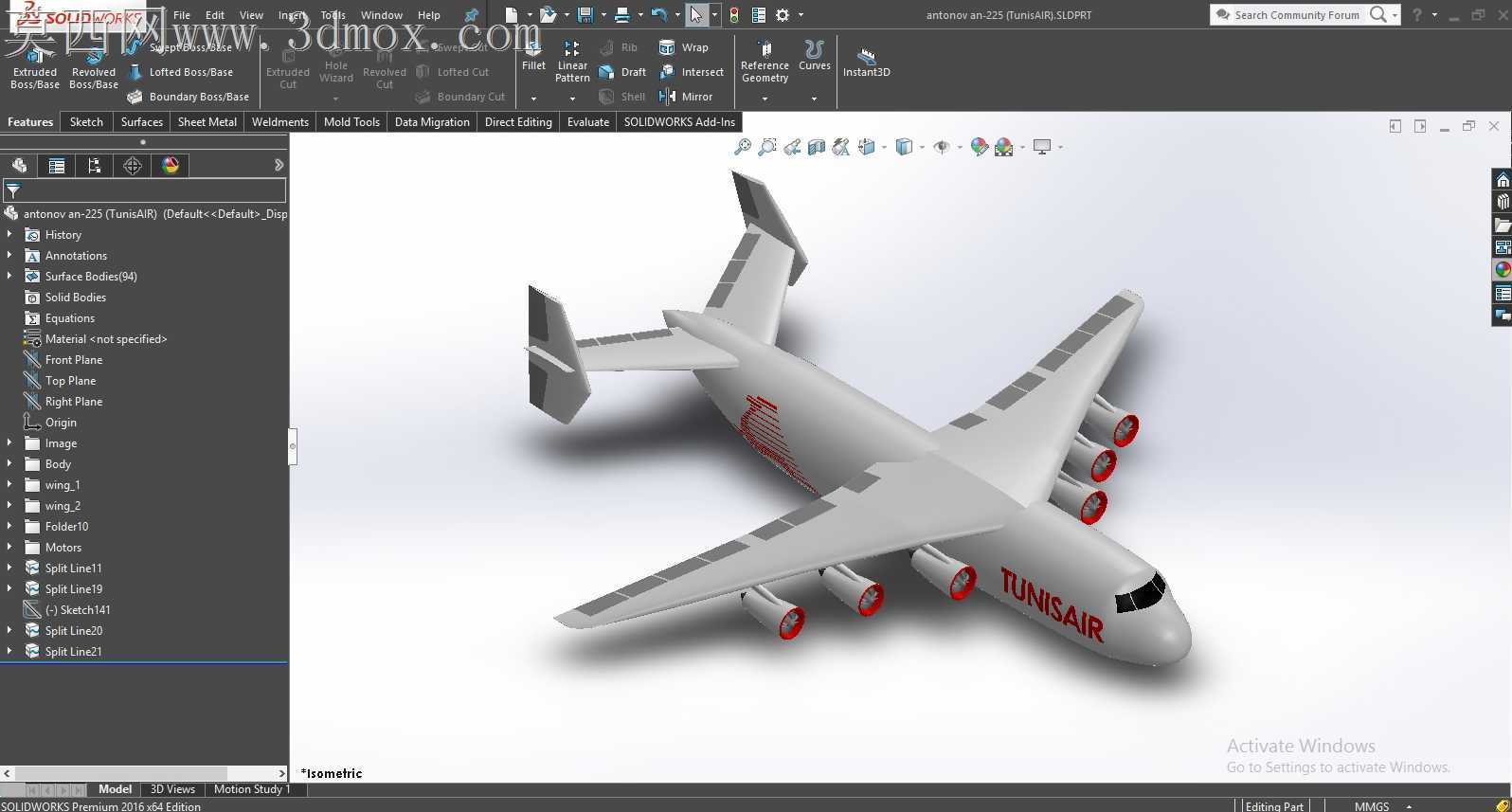Select the Front Plane item

coord(74,360)
